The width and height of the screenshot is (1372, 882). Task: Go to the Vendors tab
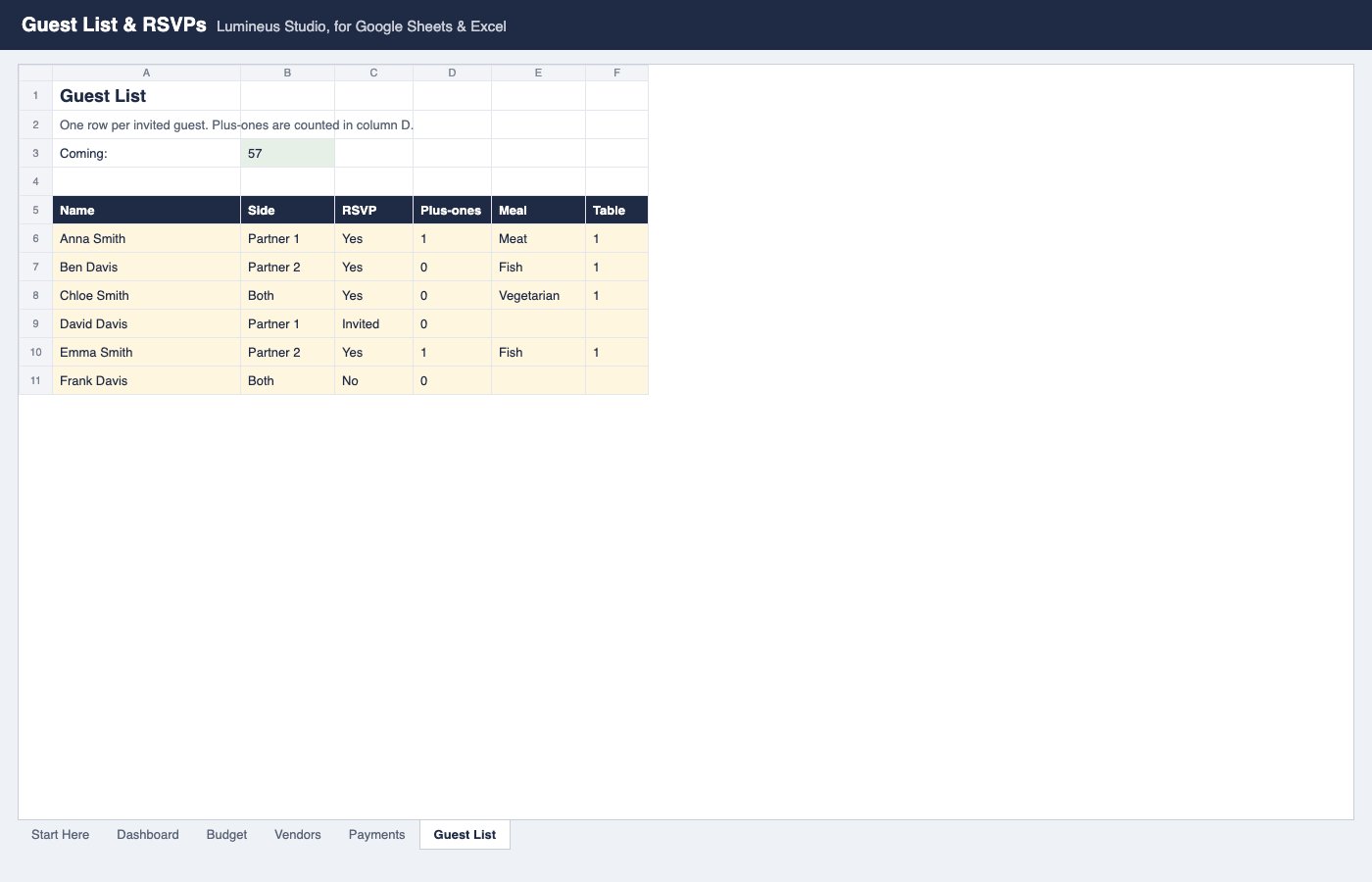(298, 835)
